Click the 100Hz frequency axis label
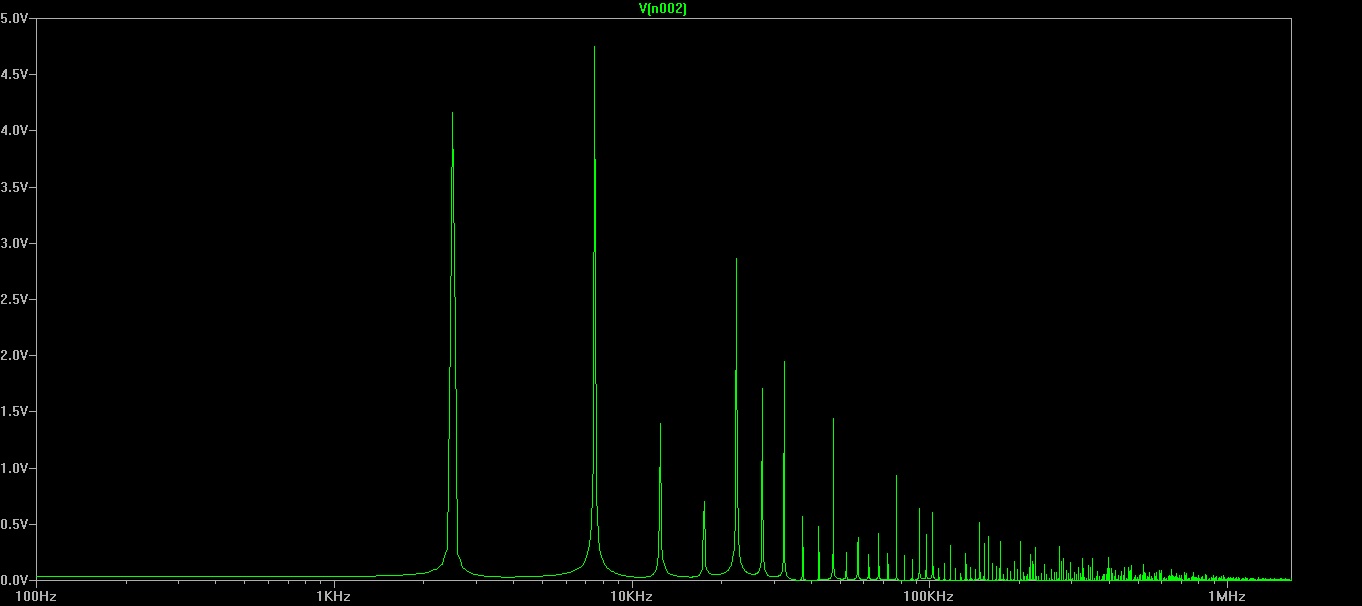The width and height of the screenshot is (1362, 606). point(36,596)
